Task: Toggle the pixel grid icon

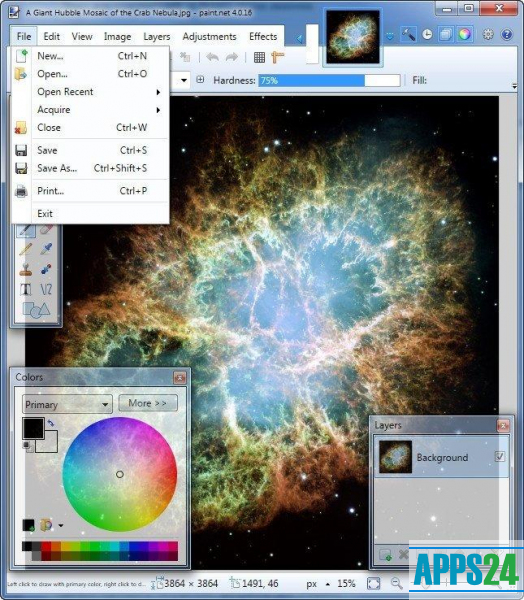Action: click(x=259, y=57)
